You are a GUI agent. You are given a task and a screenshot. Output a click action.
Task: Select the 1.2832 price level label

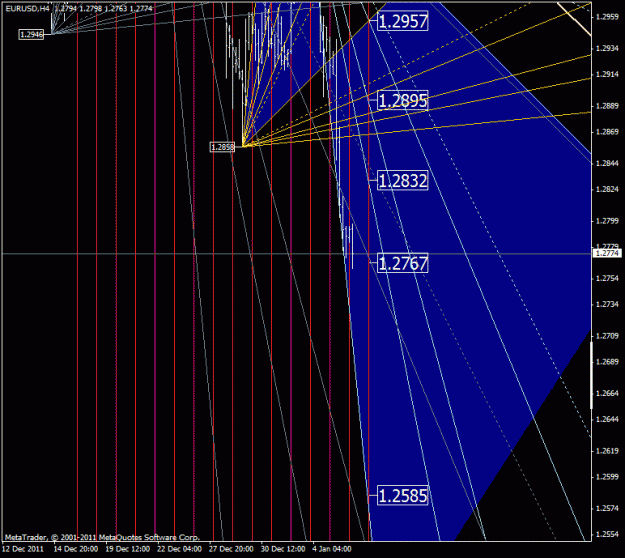pyautogui.click(x=403, y=181)
